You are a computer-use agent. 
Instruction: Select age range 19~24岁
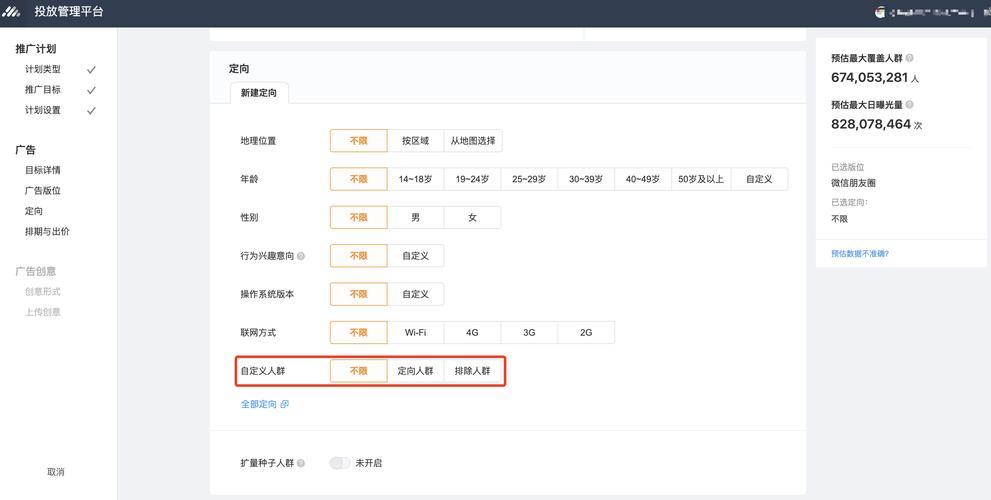click(472, 180)
